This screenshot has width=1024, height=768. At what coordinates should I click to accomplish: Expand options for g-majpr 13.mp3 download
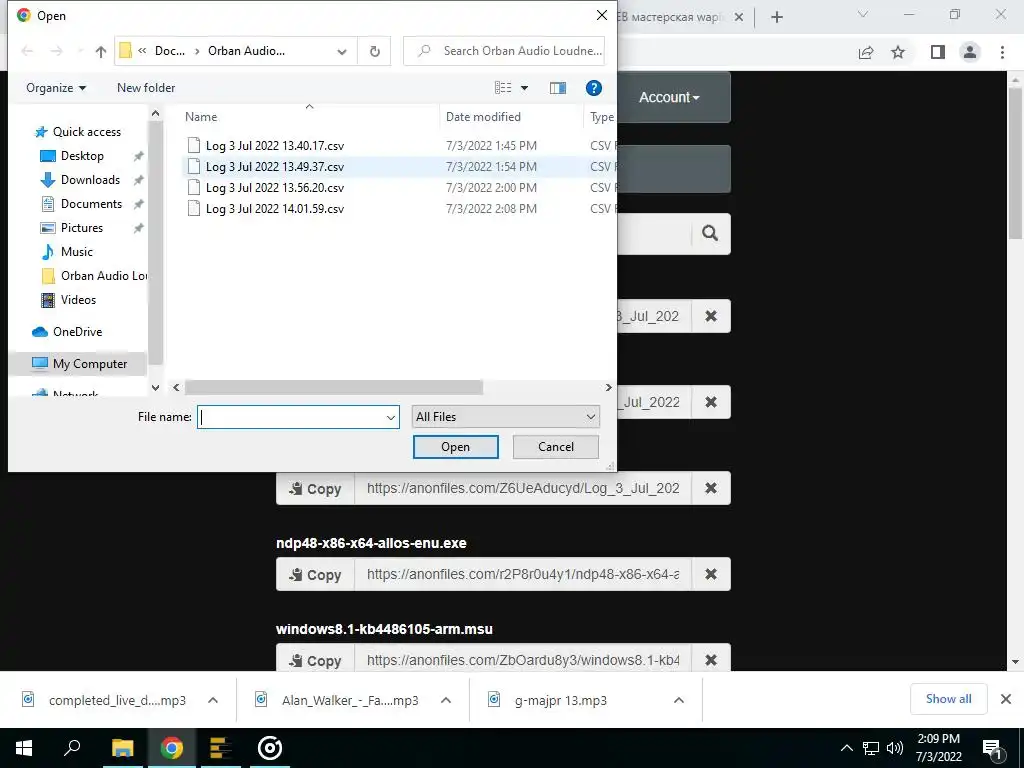(679, 700)
